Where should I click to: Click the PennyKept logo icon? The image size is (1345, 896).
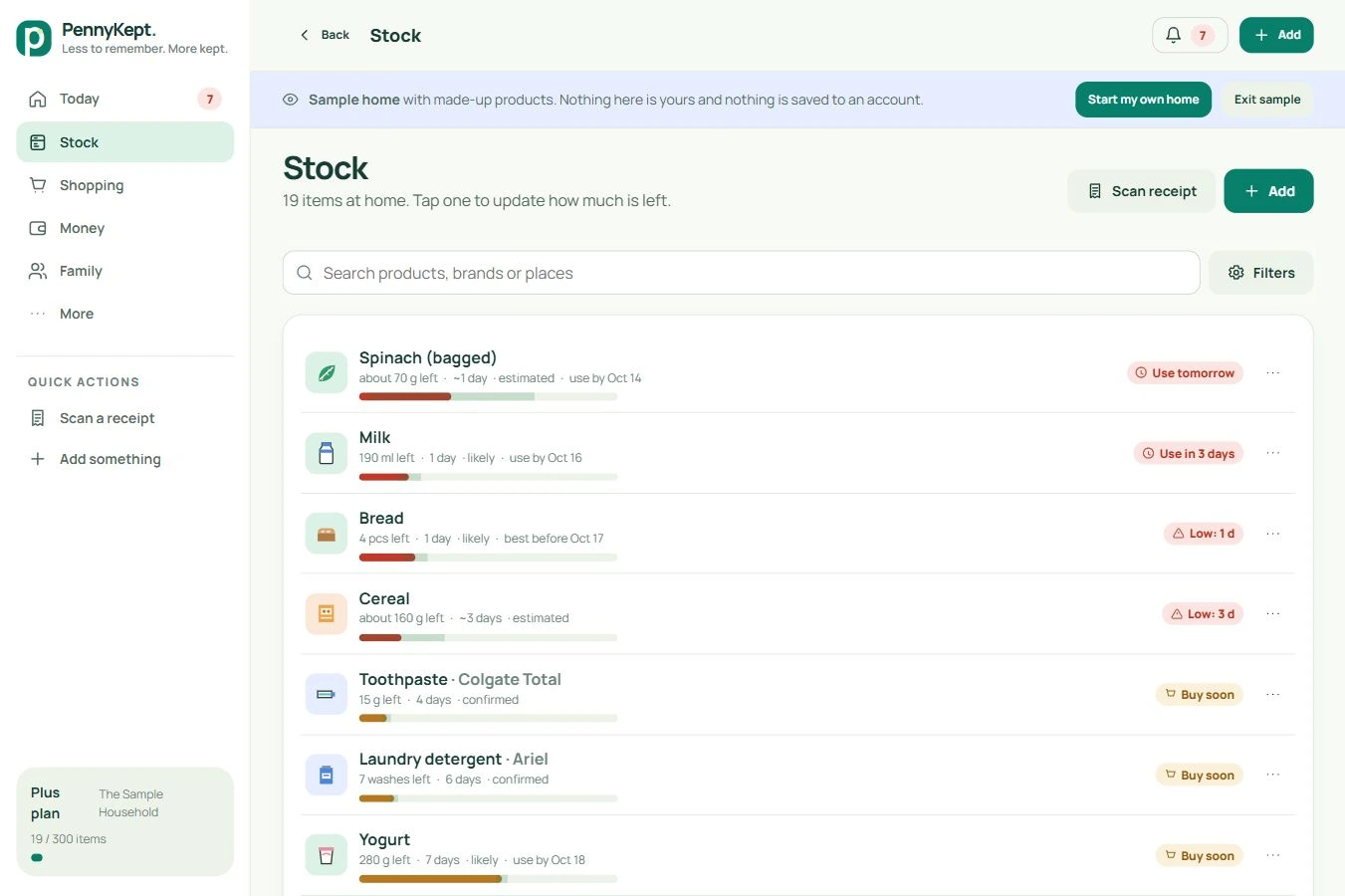click(34, 38)
